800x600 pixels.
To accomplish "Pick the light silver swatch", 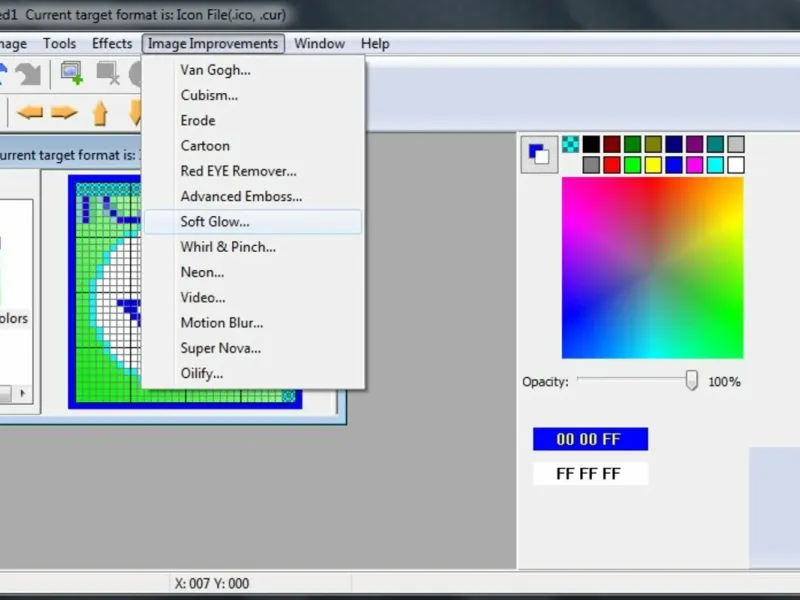I will click(736, 144).
